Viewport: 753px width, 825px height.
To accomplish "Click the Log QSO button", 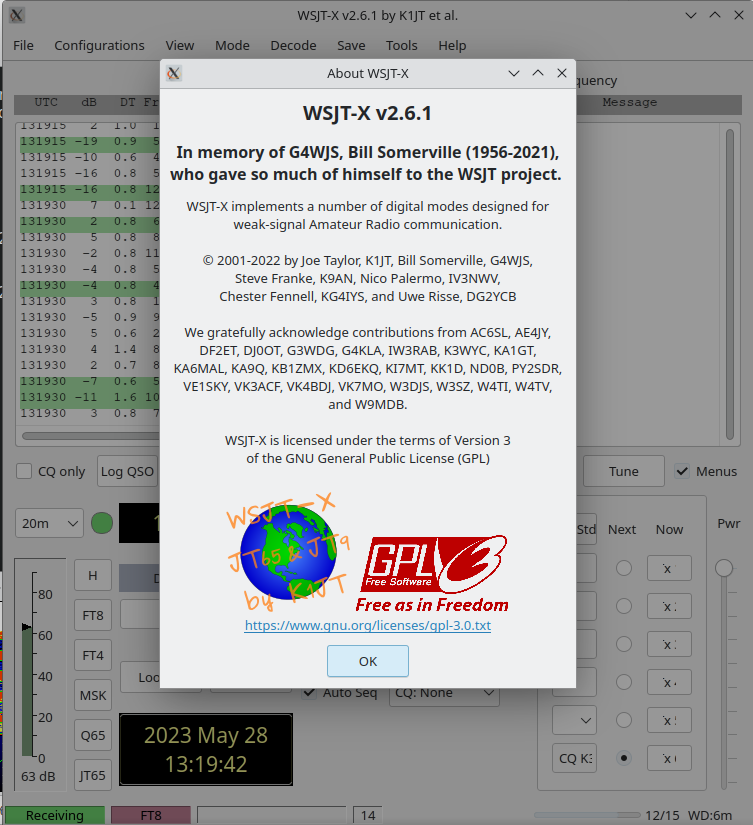I will [x=127, y=471].
